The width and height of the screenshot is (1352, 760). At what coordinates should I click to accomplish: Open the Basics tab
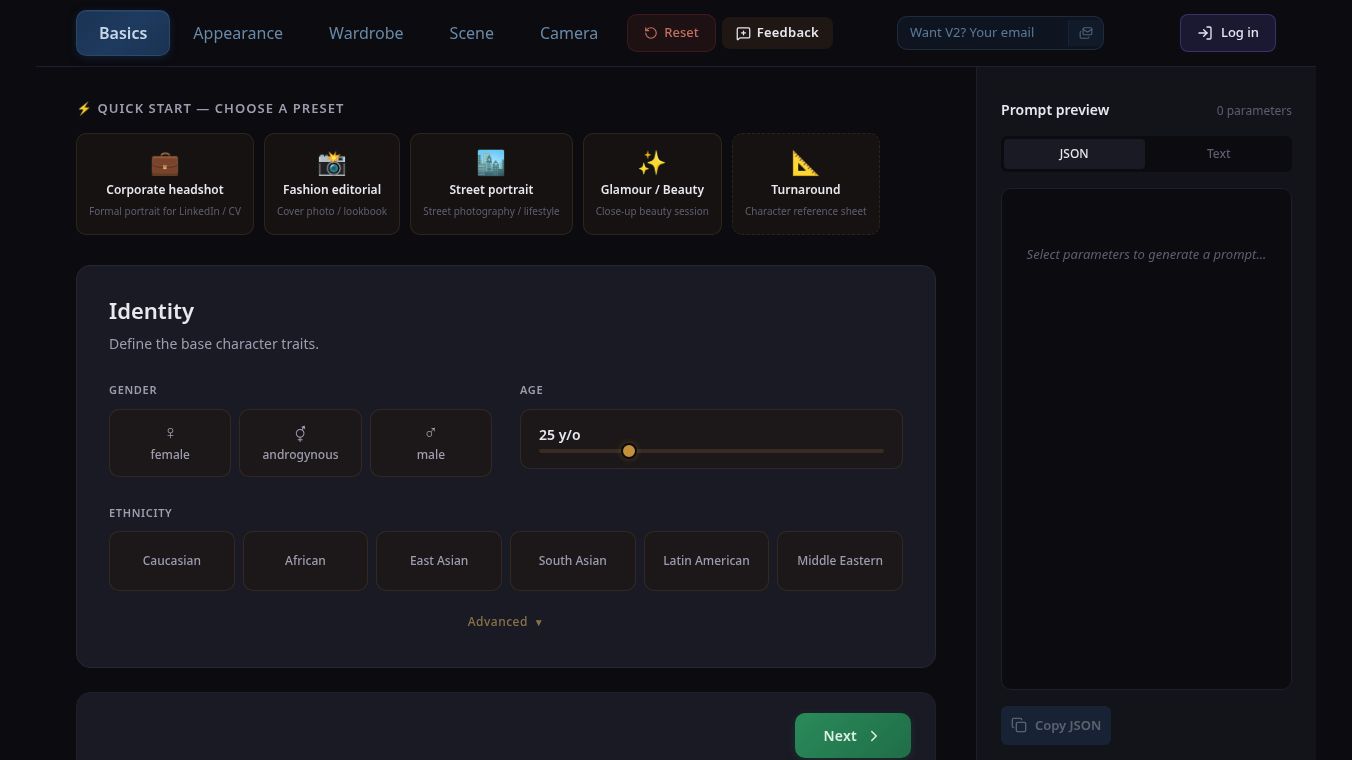click(123, 33)
